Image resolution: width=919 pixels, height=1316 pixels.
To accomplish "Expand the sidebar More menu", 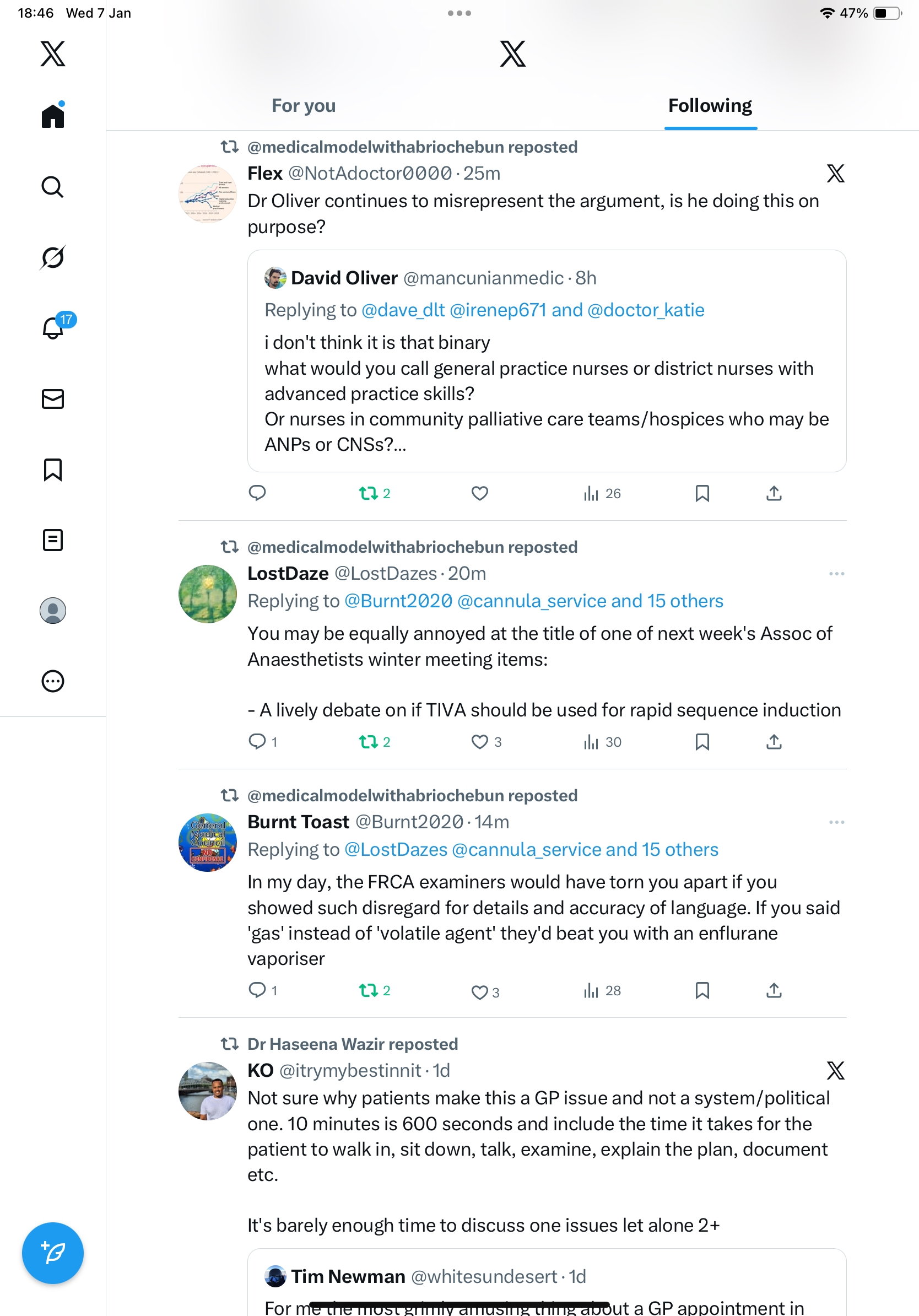I will [53, 682].
